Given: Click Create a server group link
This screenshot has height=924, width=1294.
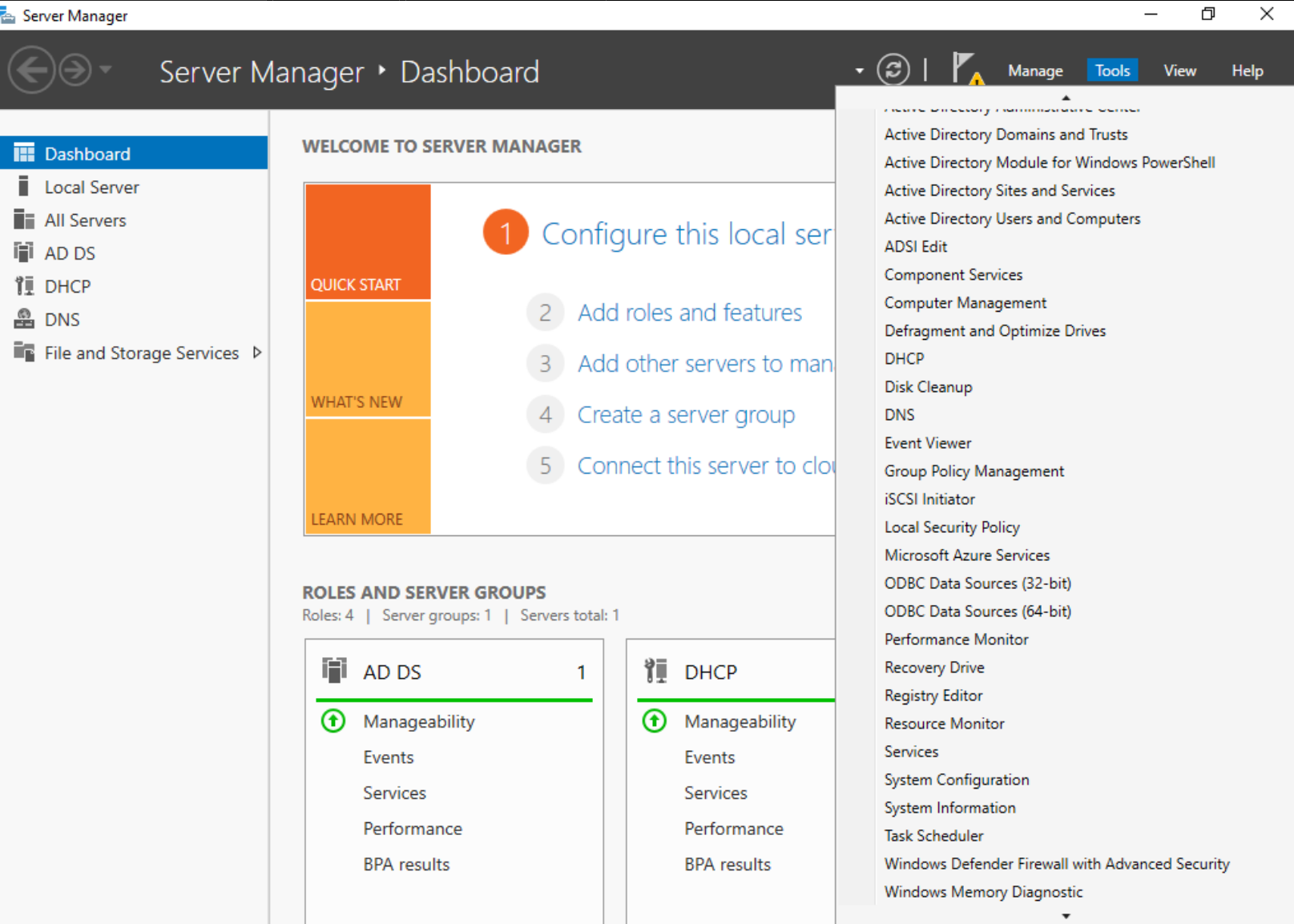Looking at the screenshot, I should (686, 415).
